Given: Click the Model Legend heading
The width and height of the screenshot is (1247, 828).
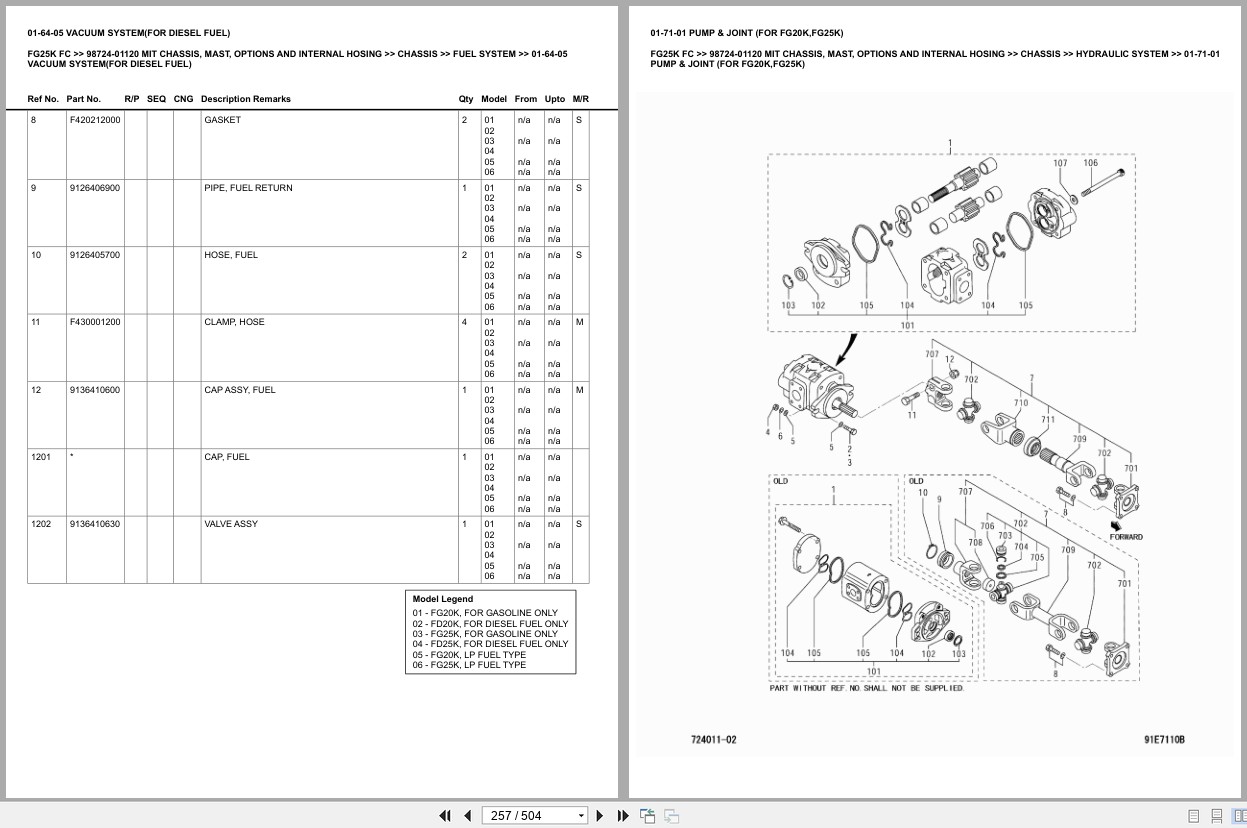Looking at the screenshot, I should pos(443,599).
